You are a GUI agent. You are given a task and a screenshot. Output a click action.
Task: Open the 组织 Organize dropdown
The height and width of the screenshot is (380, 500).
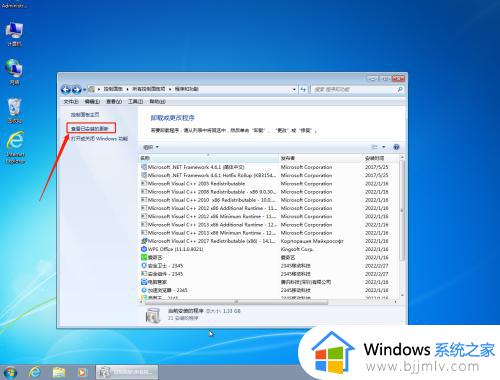pos(151,147)
